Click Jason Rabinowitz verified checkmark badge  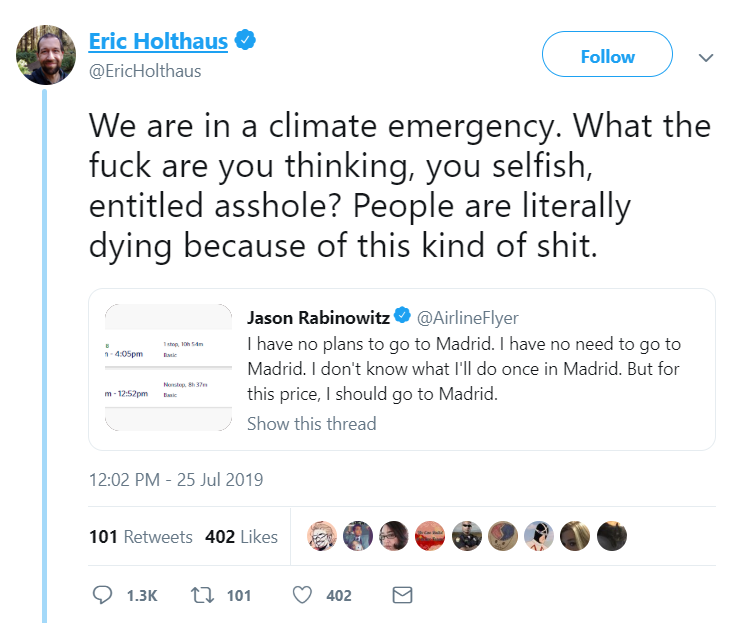pyautogui.click(x=402, y=315)
